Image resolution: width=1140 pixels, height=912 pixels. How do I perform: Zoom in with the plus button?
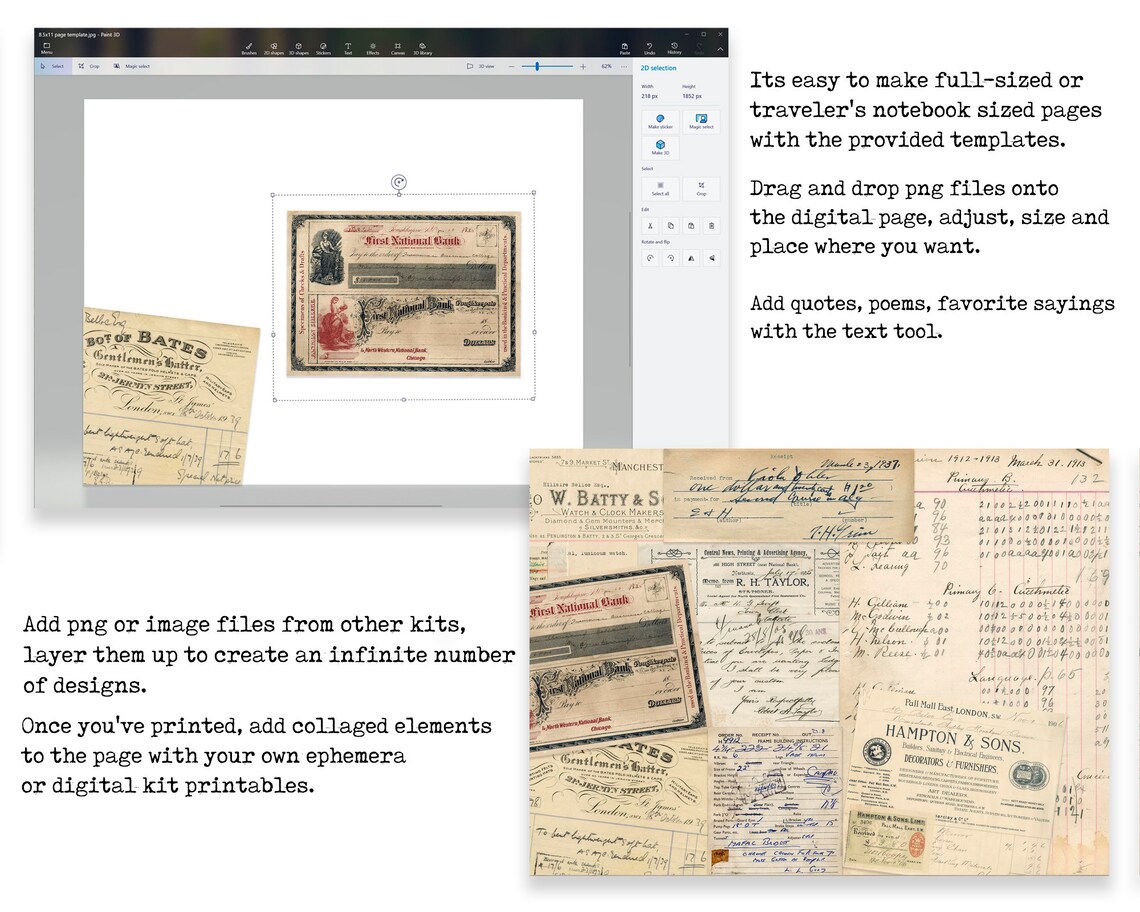pyautogui.click(x=582, y=66)
